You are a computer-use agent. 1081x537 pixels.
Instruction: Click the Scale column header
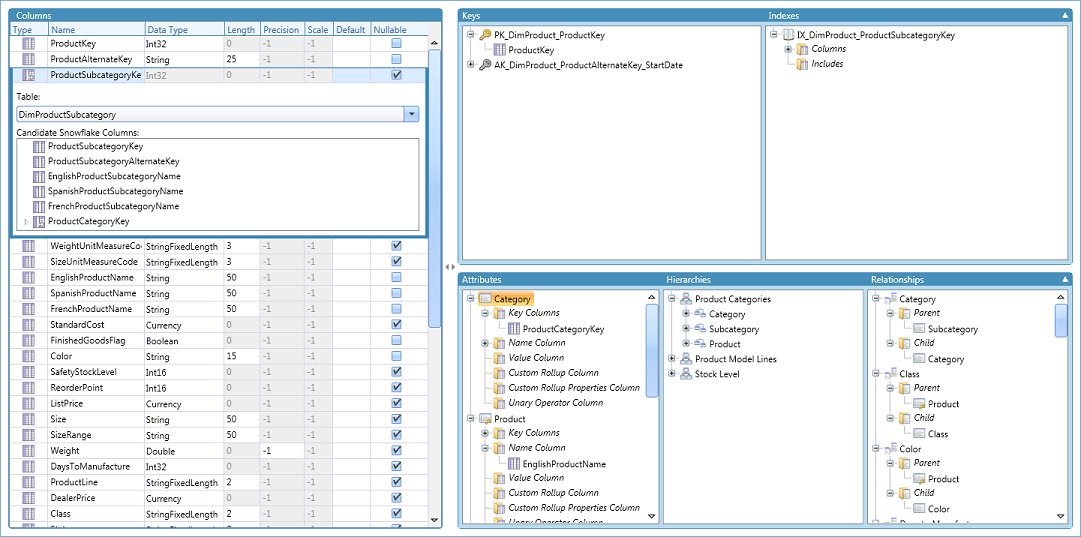click(319, 30)
